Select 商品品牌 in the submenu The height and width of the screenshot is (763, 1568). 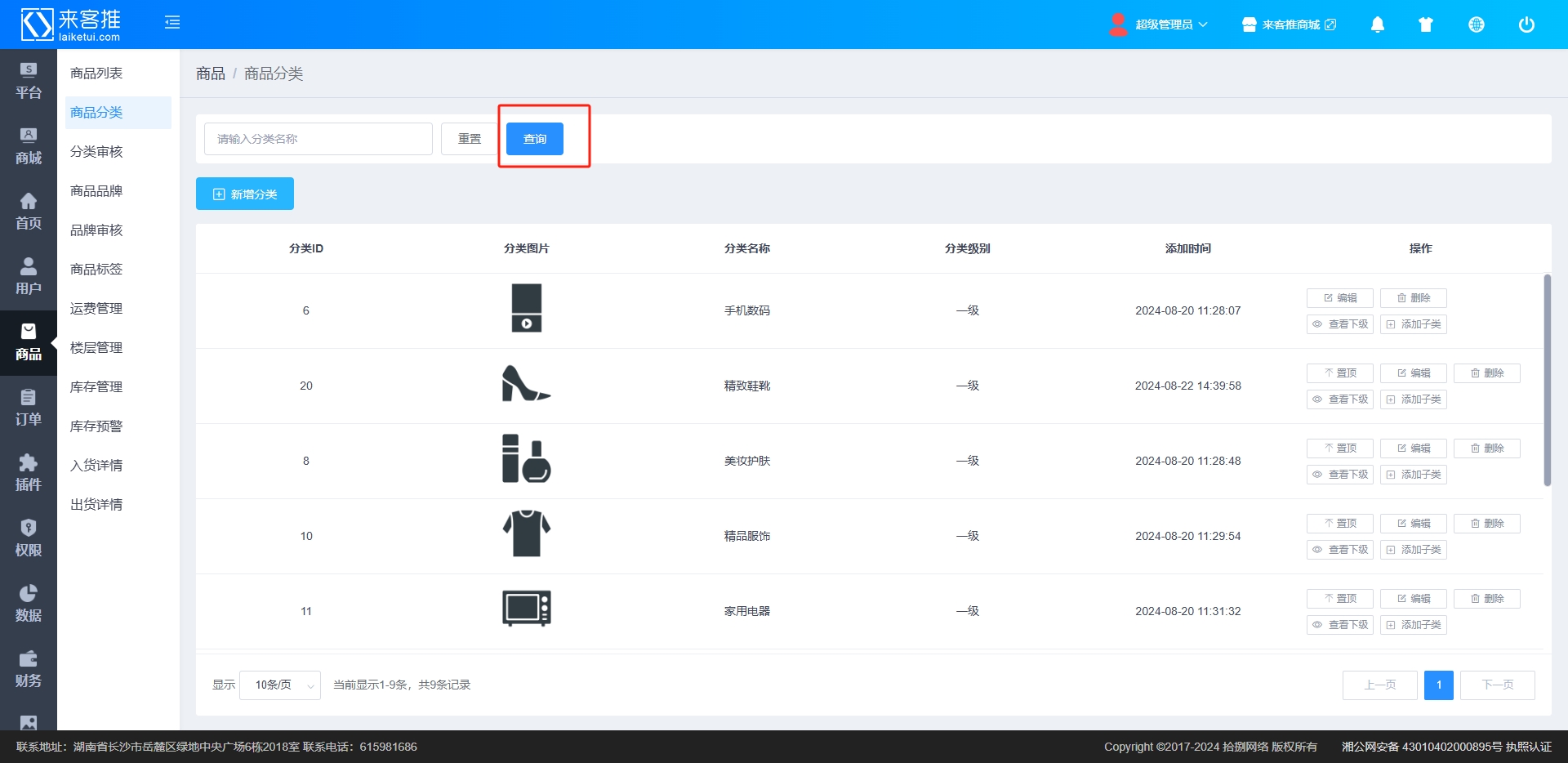96,191
